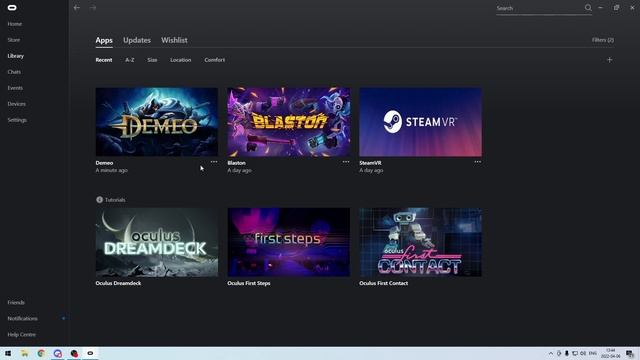This screenshot has width=640, height=360.
Task: Open the Oculus Dreamdeck thumbnail
Action: click(x=157, y=242)
